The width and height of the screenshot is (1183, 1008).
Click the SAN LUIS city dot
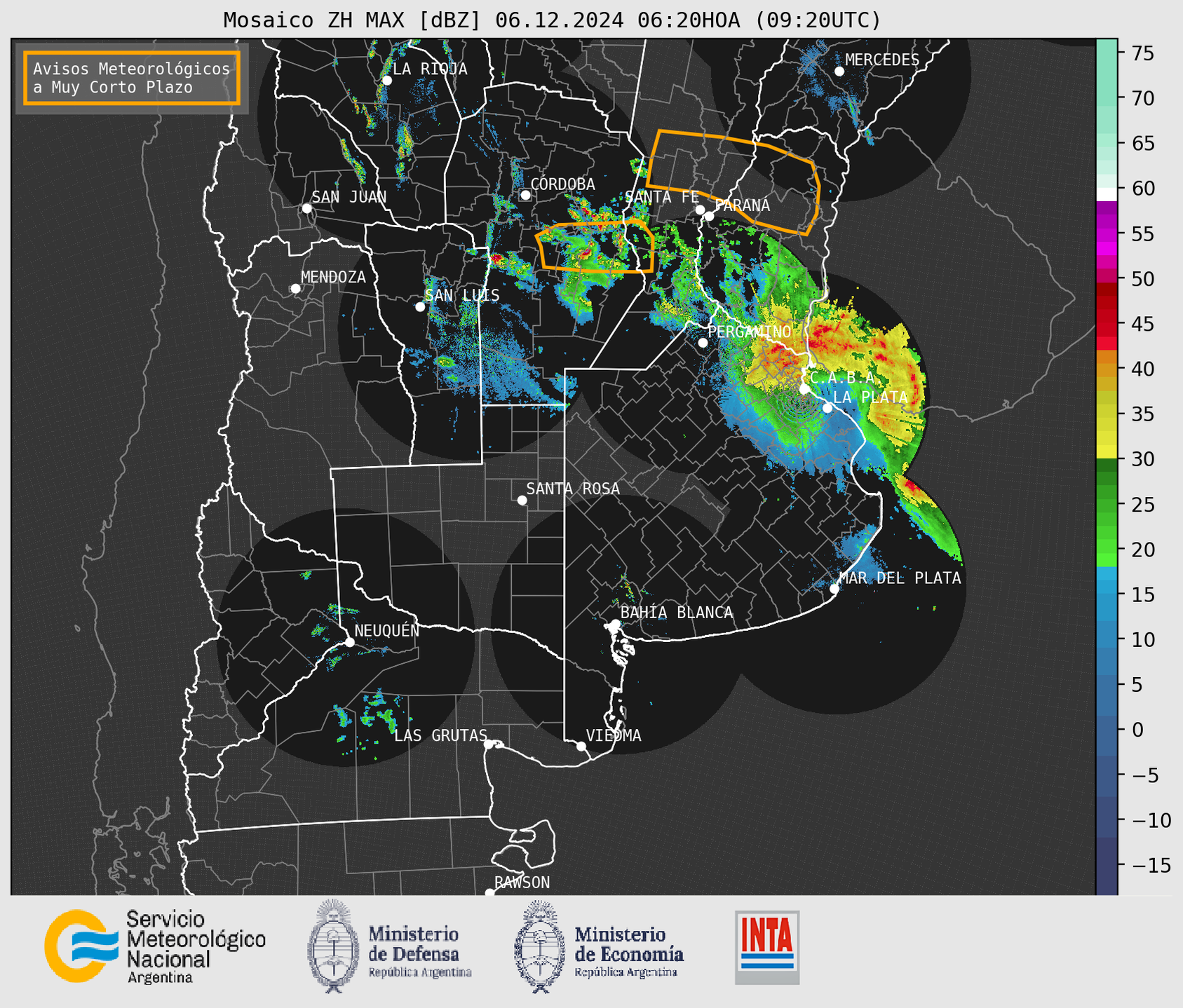click(420, 307)
